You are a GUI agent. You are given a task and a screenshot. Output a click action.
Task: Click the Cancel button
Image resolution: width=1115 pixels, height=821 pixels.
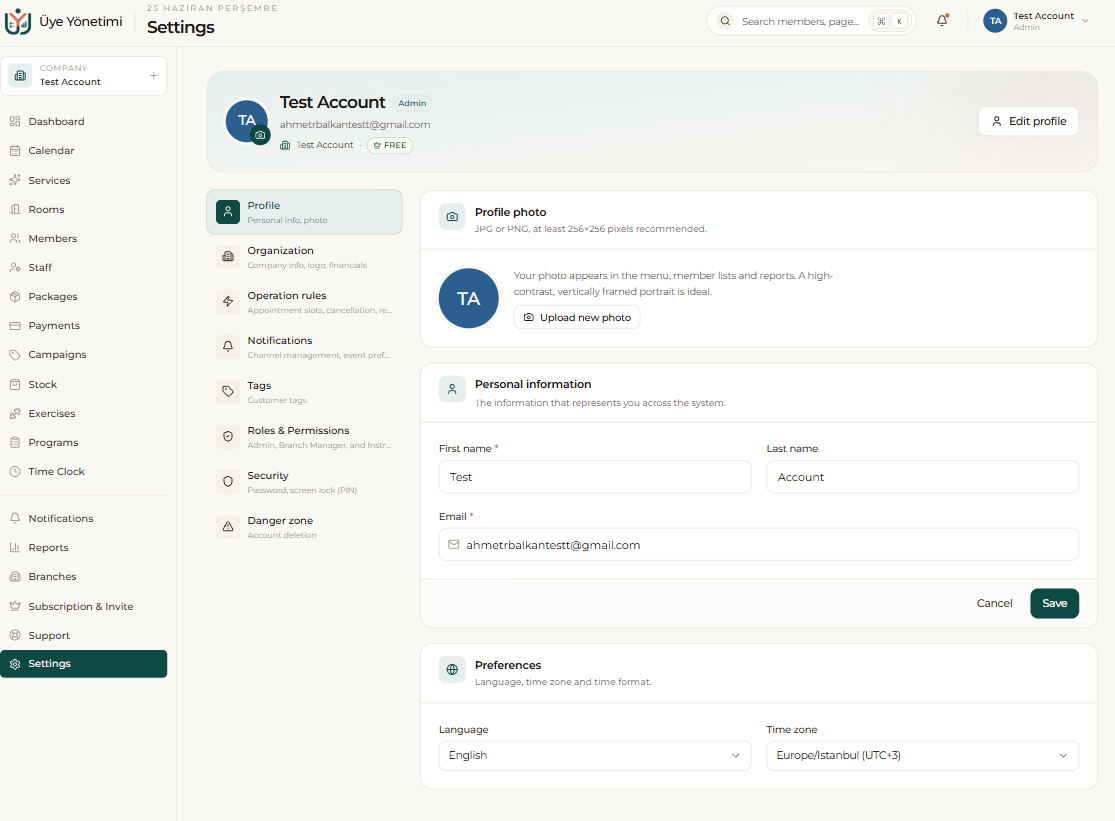point(994,603)
